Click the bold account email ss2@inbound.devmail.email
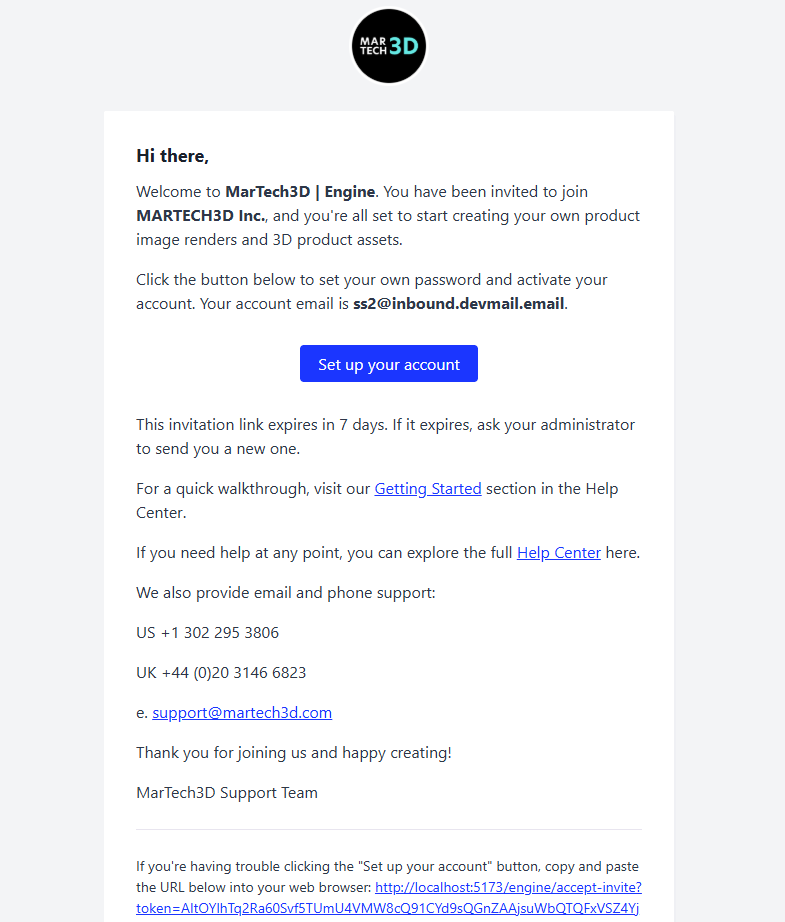785x922 pixels. 459,303
